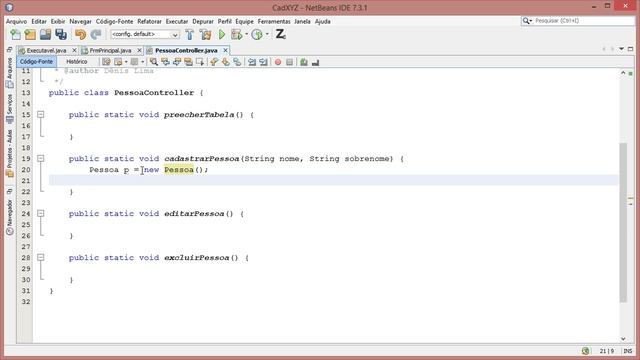Click the Shift Line Left icon
The width and height of the screenshot is (640, 360).
[252, 62]
